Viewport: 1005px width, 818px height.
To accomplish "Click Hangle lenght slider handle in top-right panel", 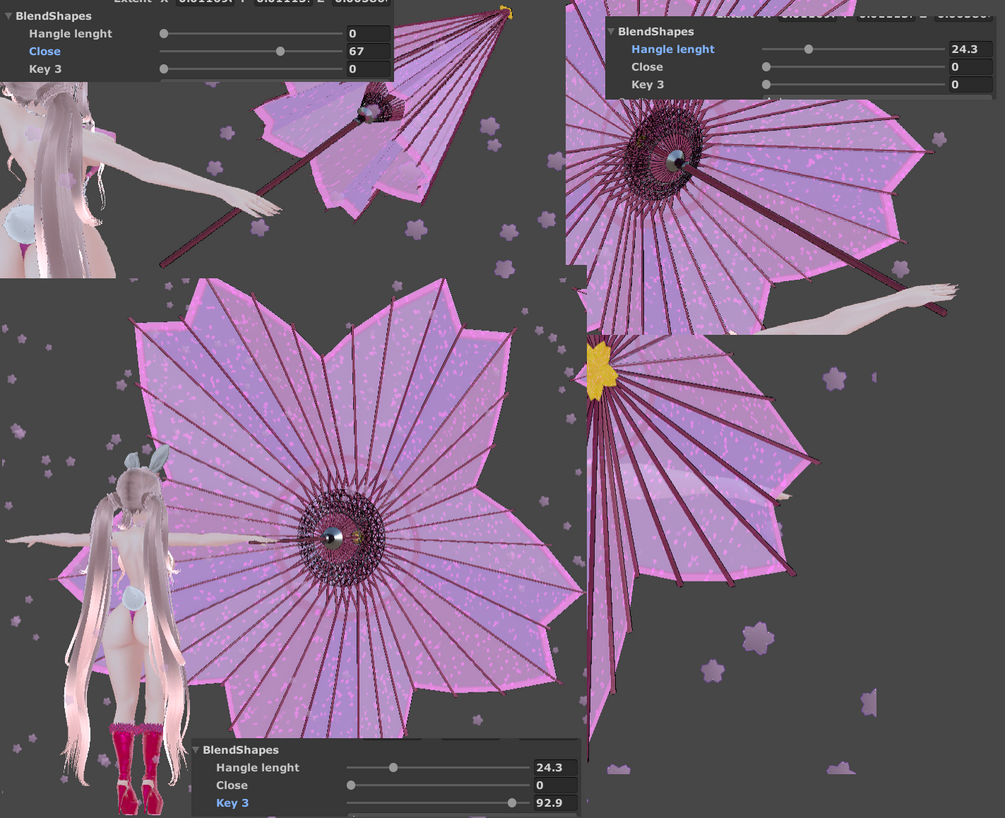I will pyautogui.click(x=808, y=49).
